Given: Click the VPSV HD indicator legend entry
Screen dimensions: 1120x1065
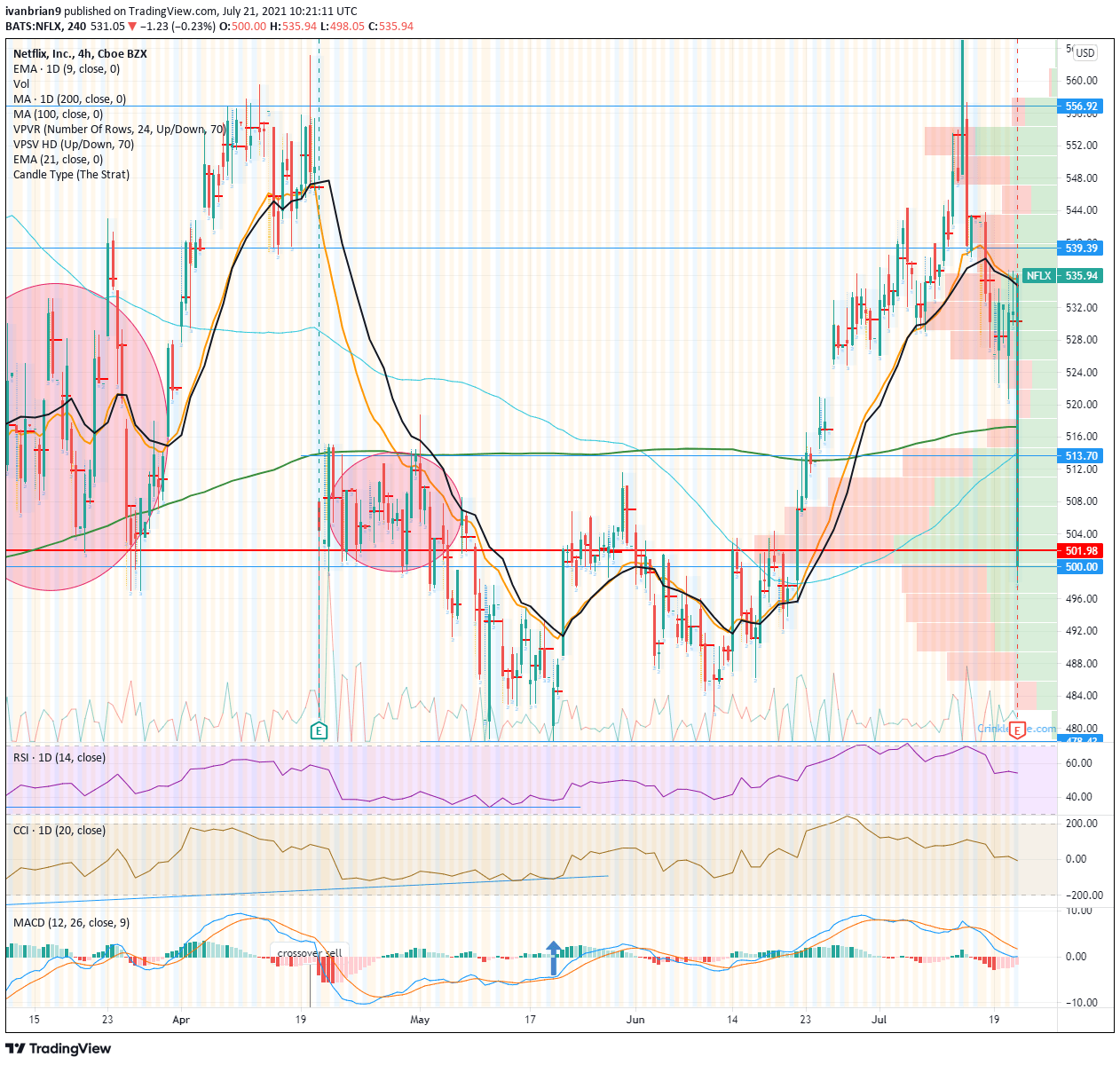Looking at the screenshot, I should [x=74, y=144].
